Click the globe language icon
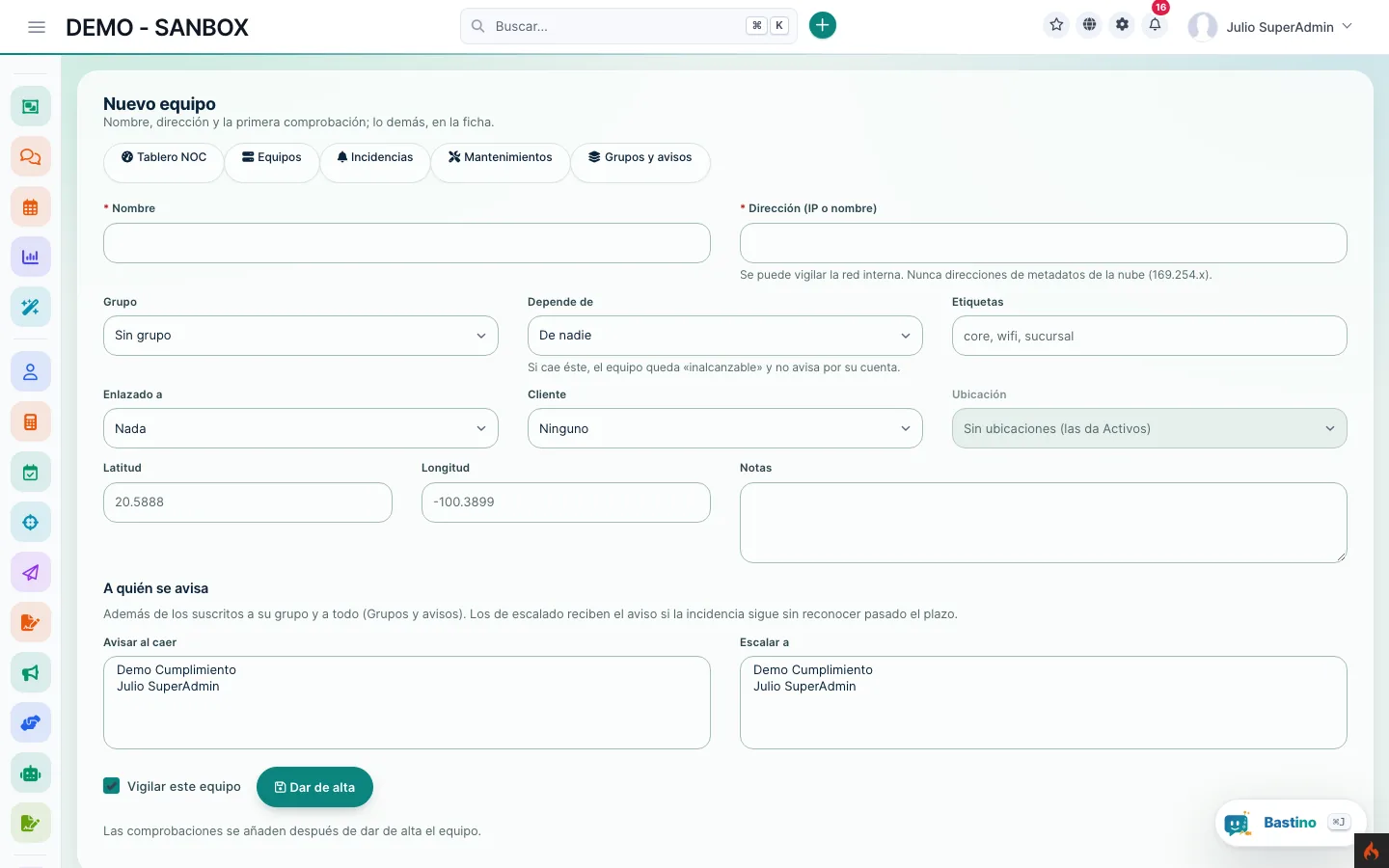1389x868 pixels. click(x=1089, y=25)
